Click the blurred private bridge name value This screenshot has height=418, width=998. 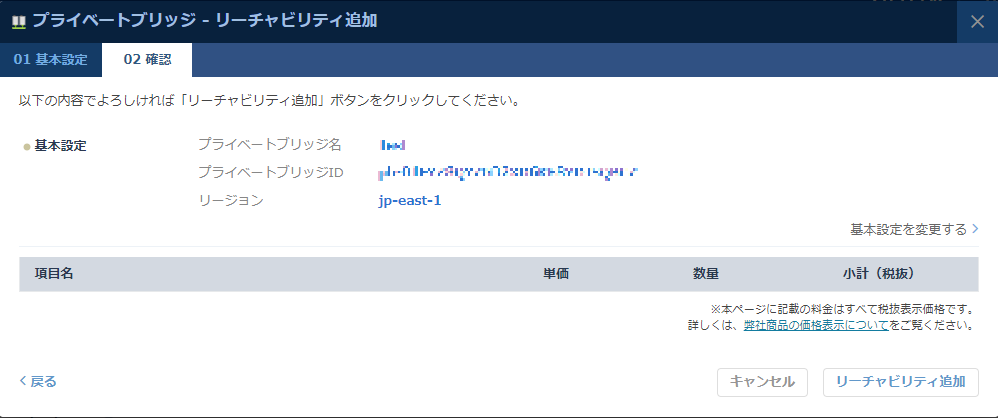click(392, 145)
